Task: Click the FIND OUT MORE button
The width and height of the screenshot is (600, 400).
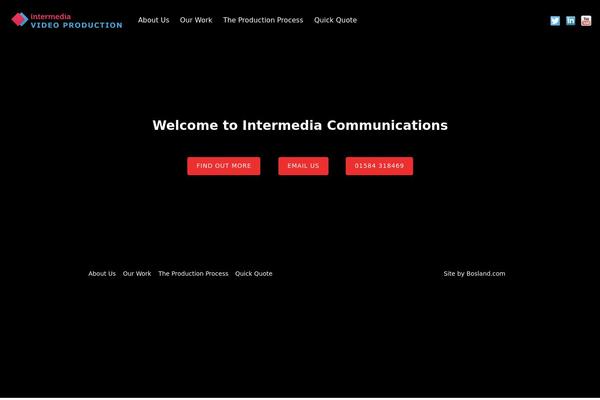Action: [223, 166]
